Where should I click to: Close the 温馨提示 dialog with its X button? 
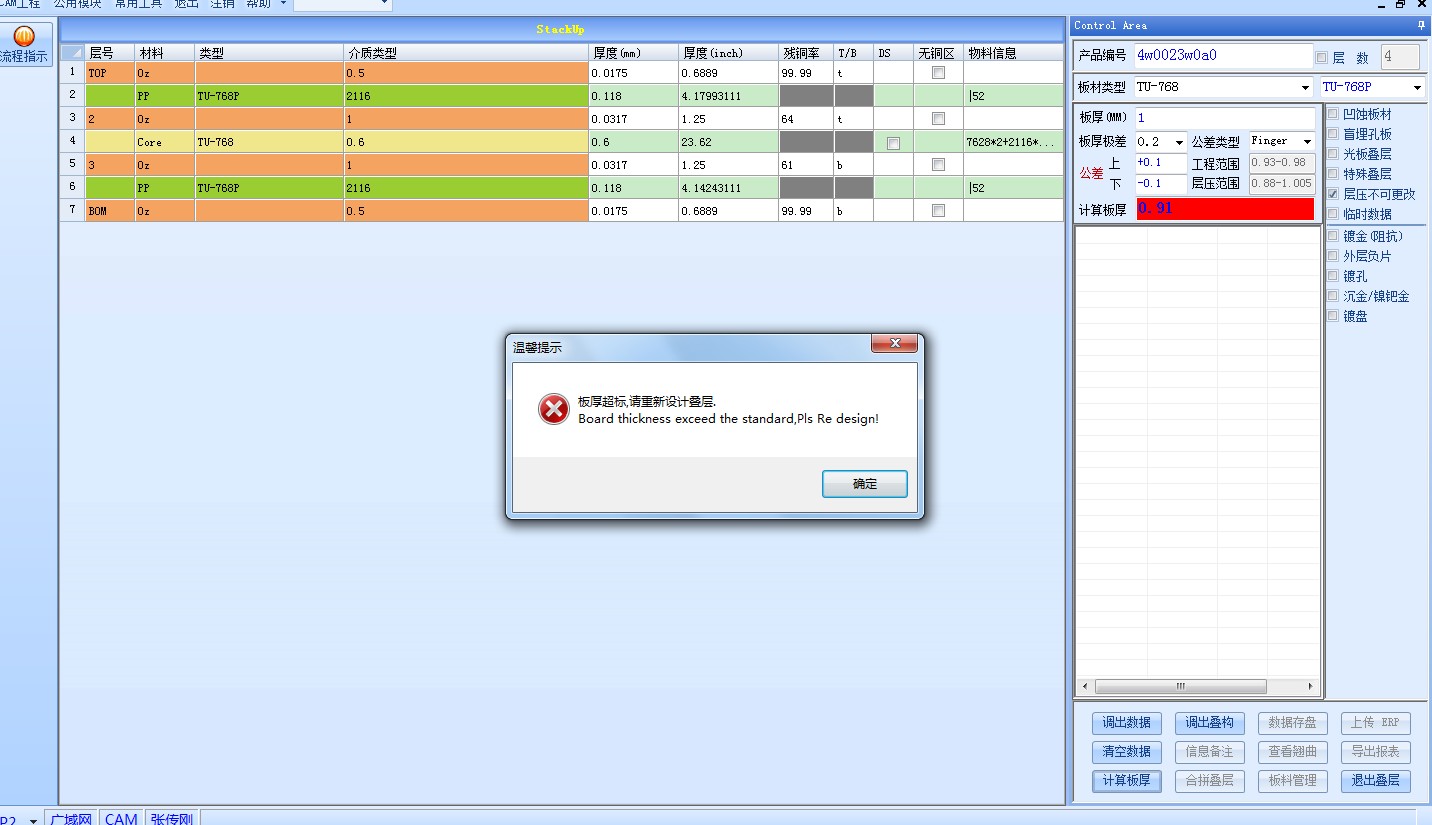coord(894,344)
